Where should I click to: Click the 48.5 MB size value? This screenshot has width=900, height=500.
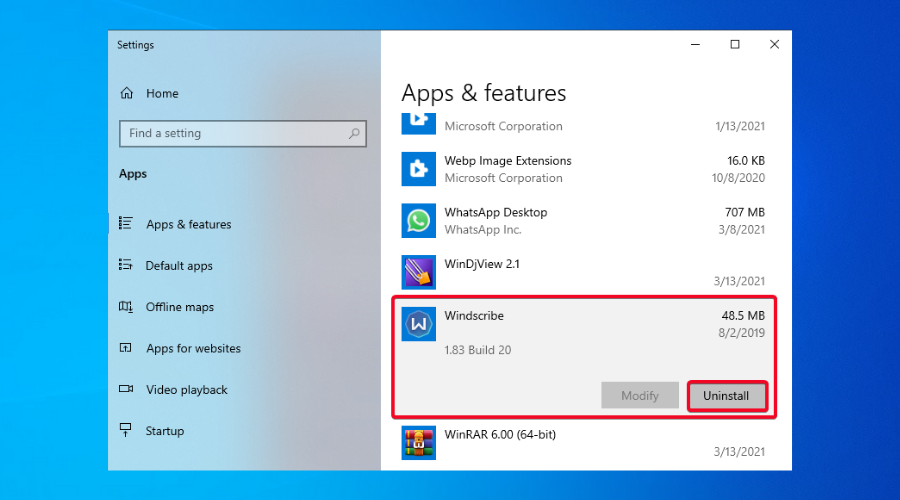point(743,315)
